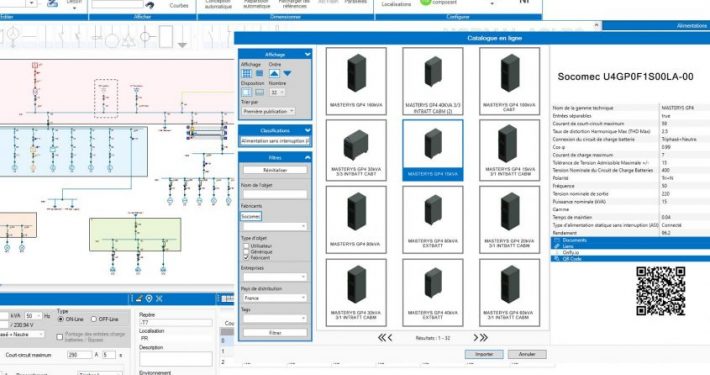
Task: Click the Importer button
Action: (484, 354)
